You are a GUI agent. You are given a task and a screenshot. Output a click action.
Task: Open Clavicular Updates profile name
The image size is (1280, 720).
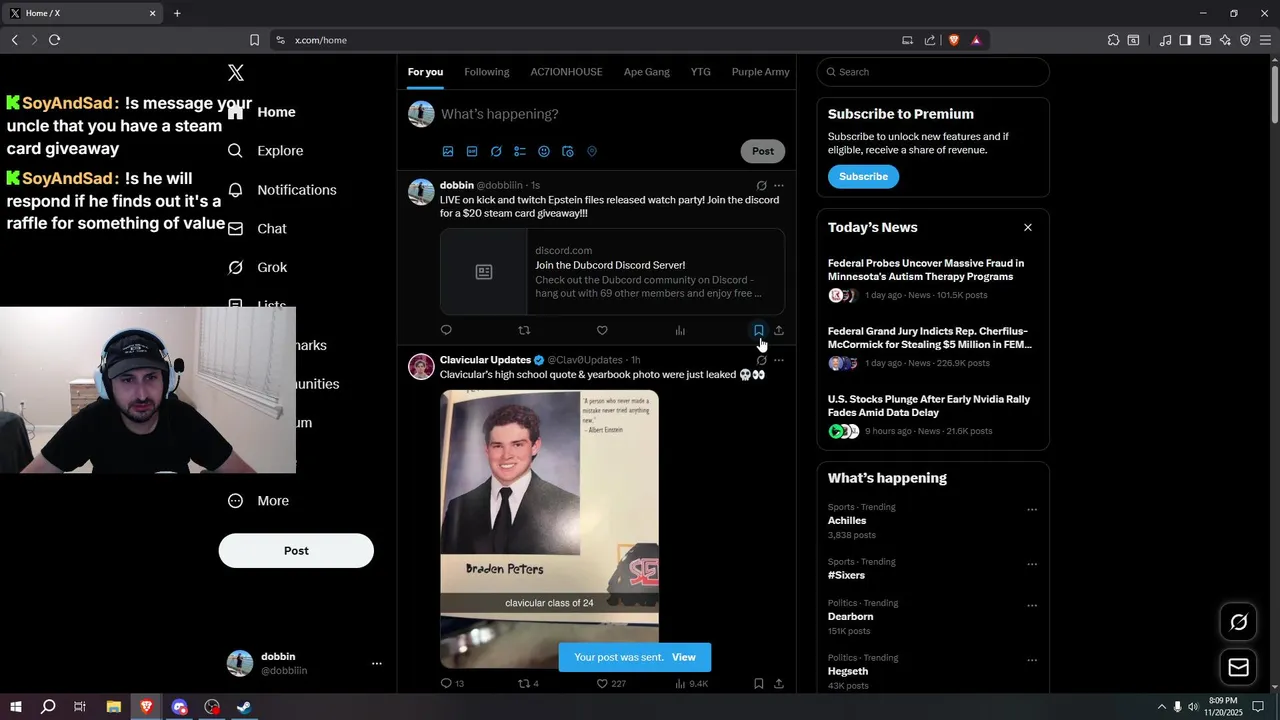(485, 360)
